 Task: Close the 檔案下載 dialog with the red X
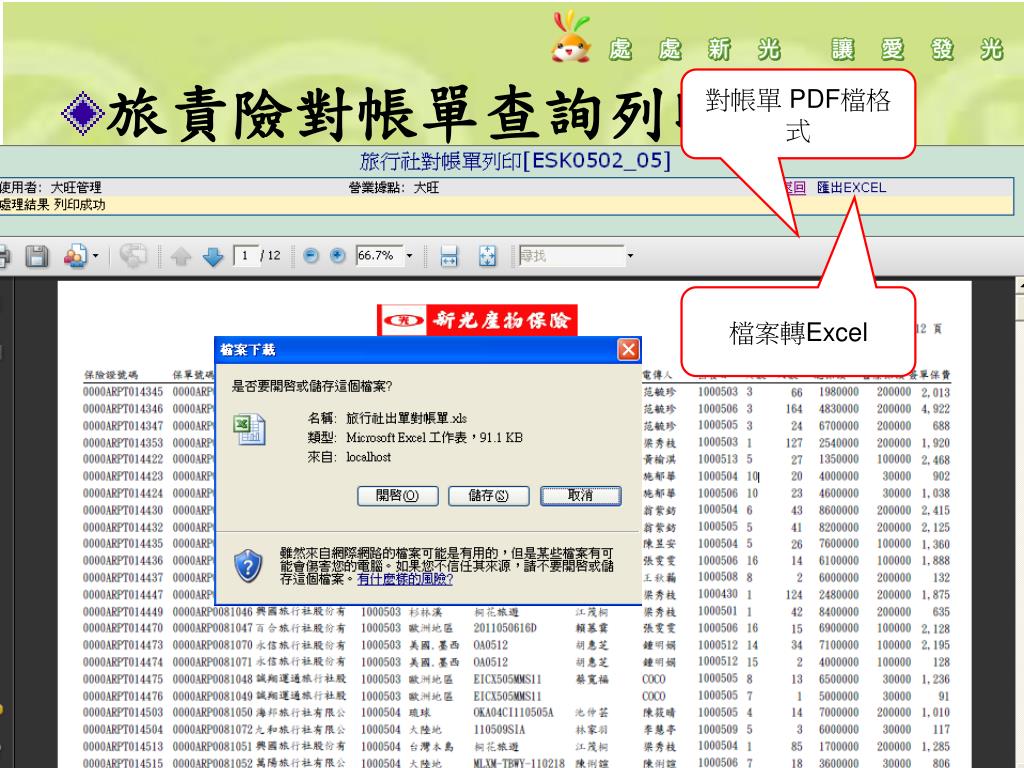[x=628, y=350]
